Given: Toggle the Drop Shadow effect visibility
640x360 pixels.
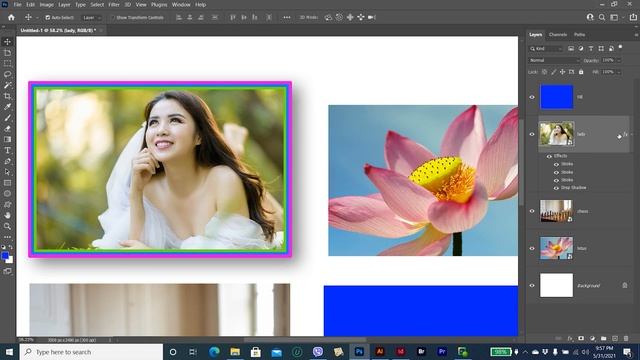Looking at the screenshot, I should [x=556, y=188].
